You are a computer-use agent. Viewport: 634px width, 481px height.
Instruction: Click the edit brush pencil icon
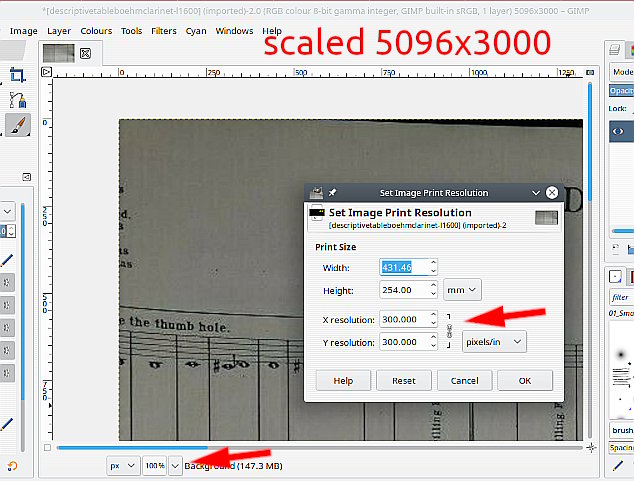tap(617, 466)
